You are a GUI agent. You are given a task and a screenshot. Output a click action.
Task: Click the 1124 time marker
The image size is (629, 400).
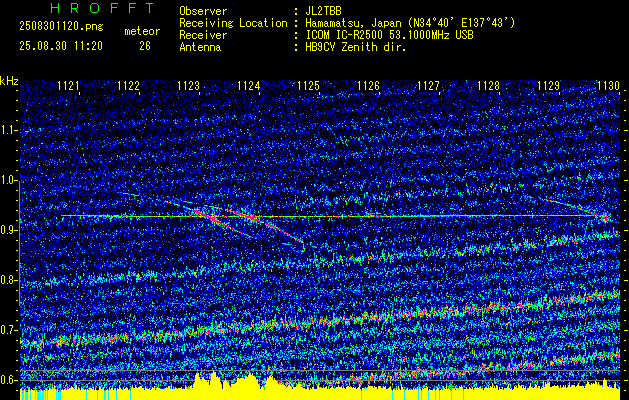click(x=248, y=86)
